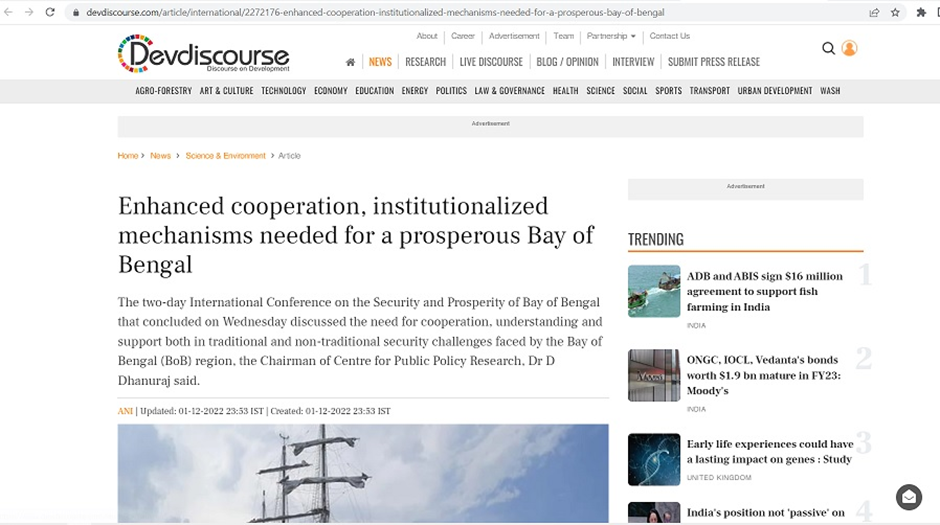Image resolution: width=940 pixels, height=525 pixels.
Task: Open the SUBMIT PRESS RELEASE link
Action: [x=713, y=62]
